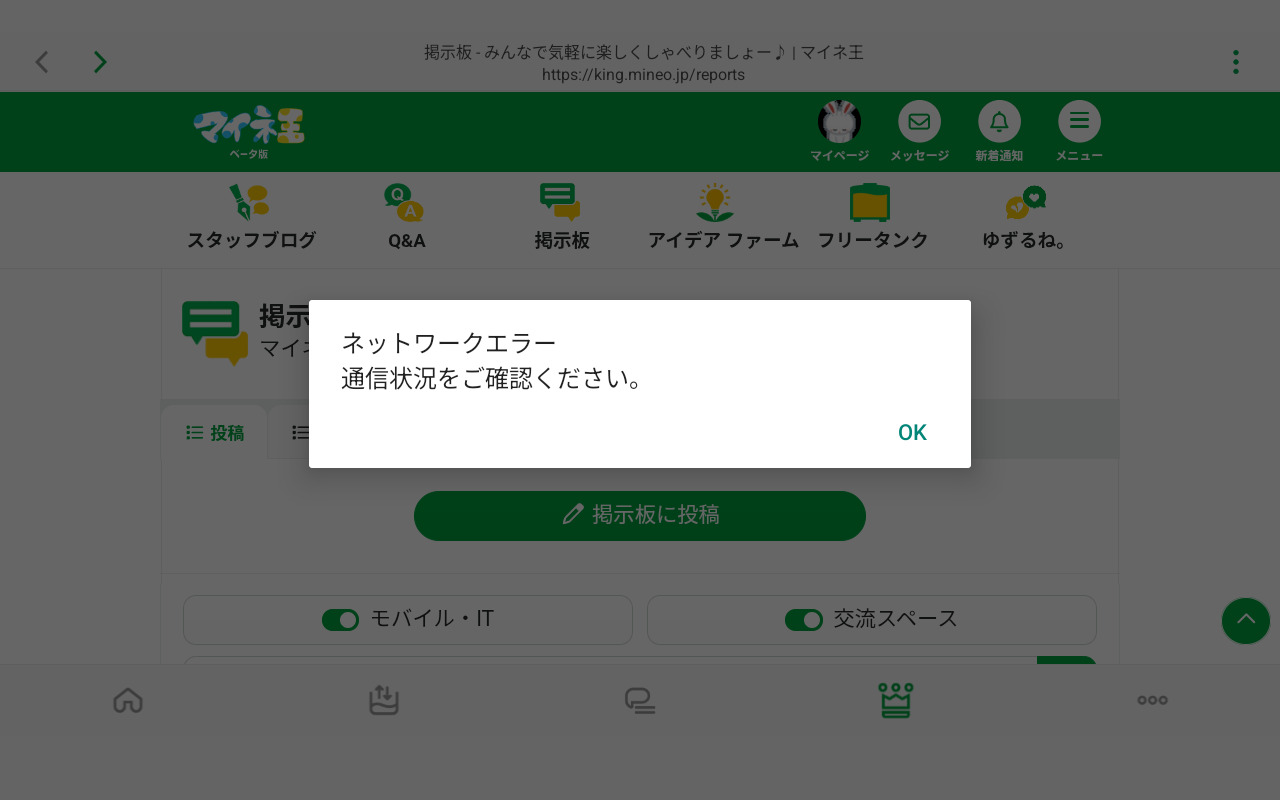1280x800 pixels.
Task: Open the Q&A section icon
Action: (406, 203)
